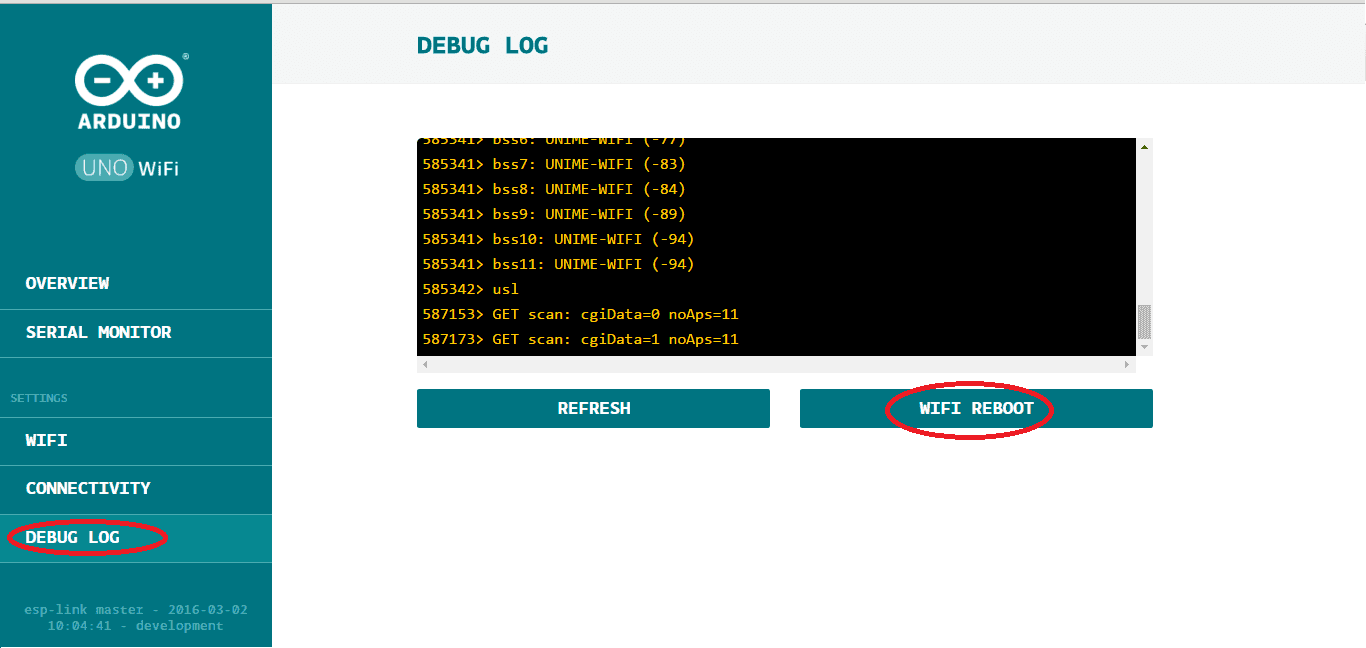Click the bss9 UNIME-WIFI (-89) log entry
This screenshot has width=1366, height=648.
click(554, 214)
